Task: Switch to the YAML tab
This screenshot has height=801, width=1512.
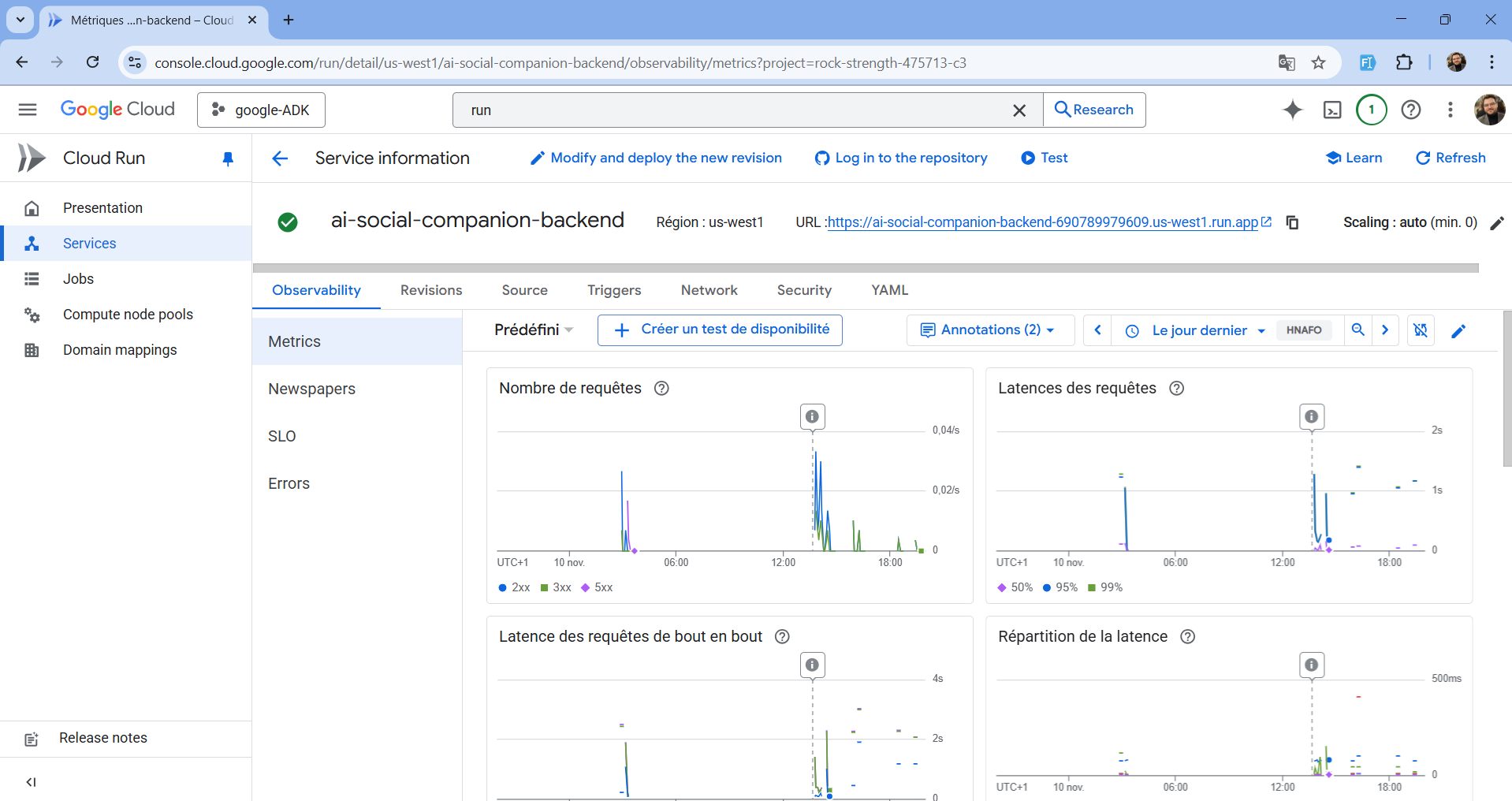Action: (890, 290)
